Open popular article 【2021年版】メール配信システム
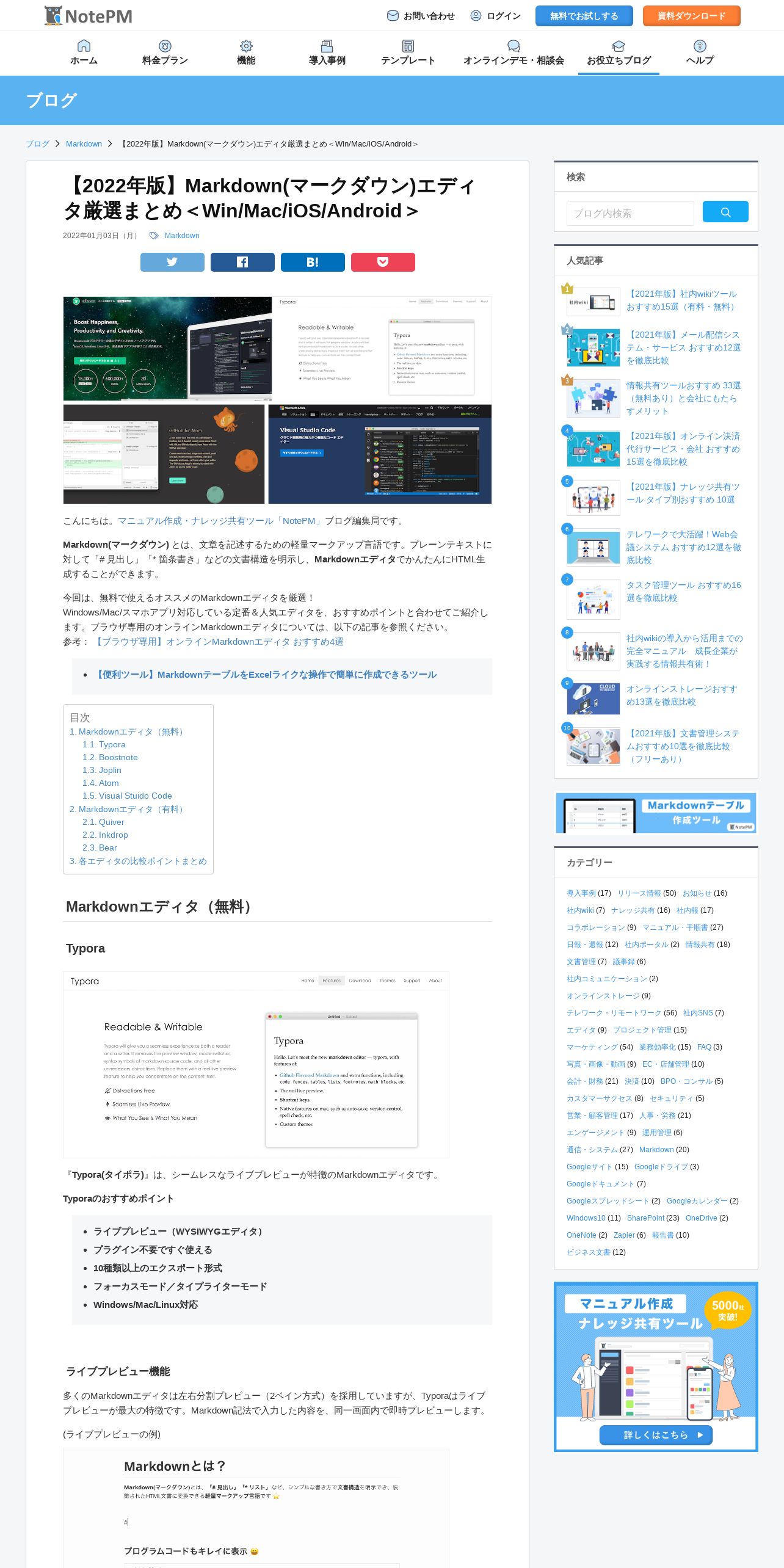The height and width of the screenshot is (1568, 784). tap(683, 347)
